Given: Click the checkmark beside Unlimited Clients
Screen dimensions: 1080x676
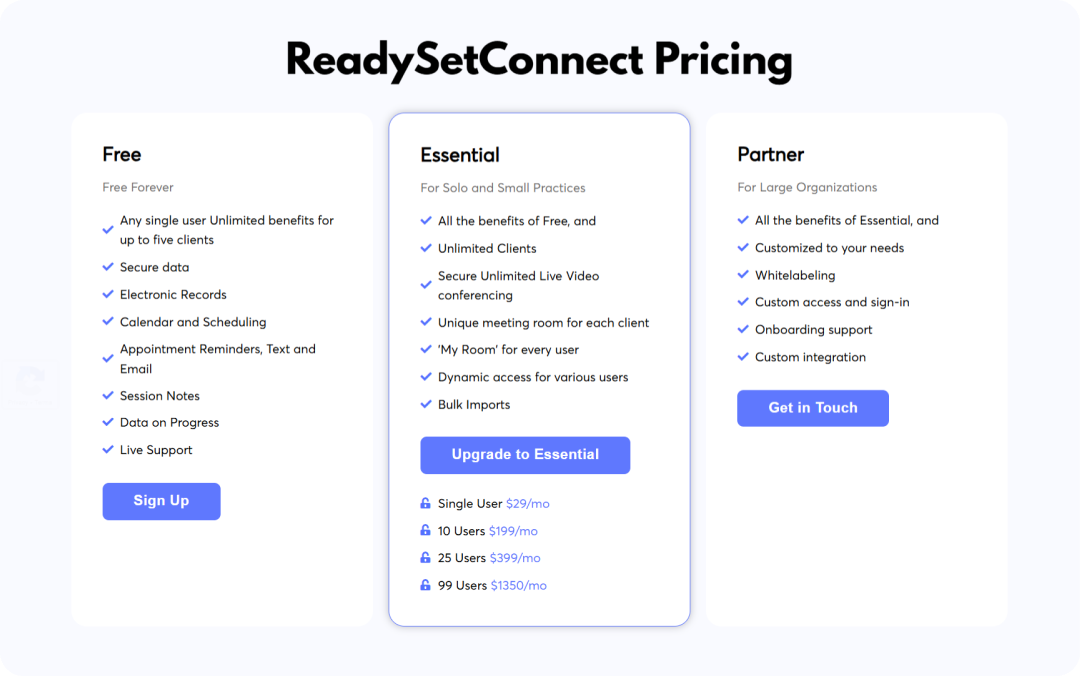Looking at the screenshot, I should [426, 248].
